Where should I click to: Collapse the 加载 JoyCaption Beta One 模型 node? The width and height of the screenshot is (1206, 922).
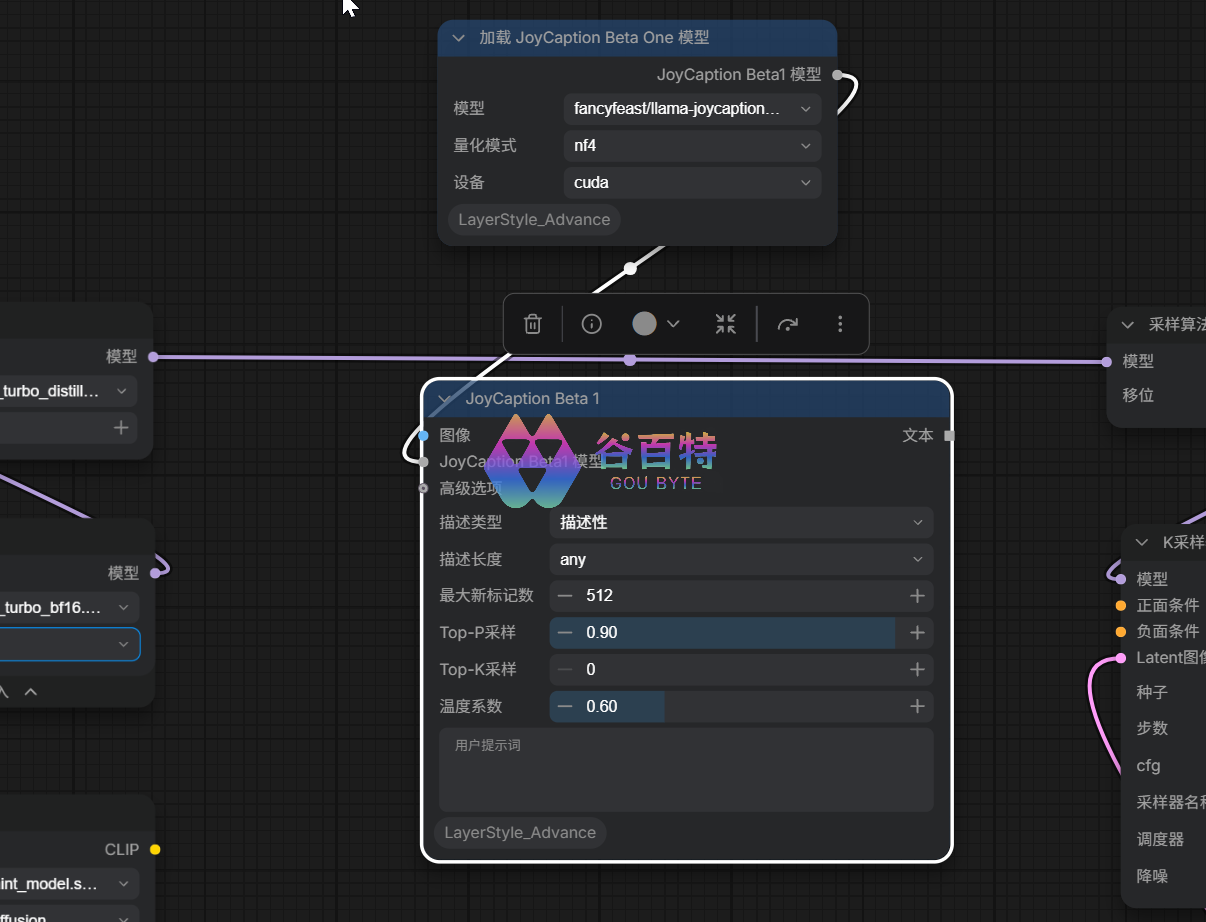coord(459,38)
